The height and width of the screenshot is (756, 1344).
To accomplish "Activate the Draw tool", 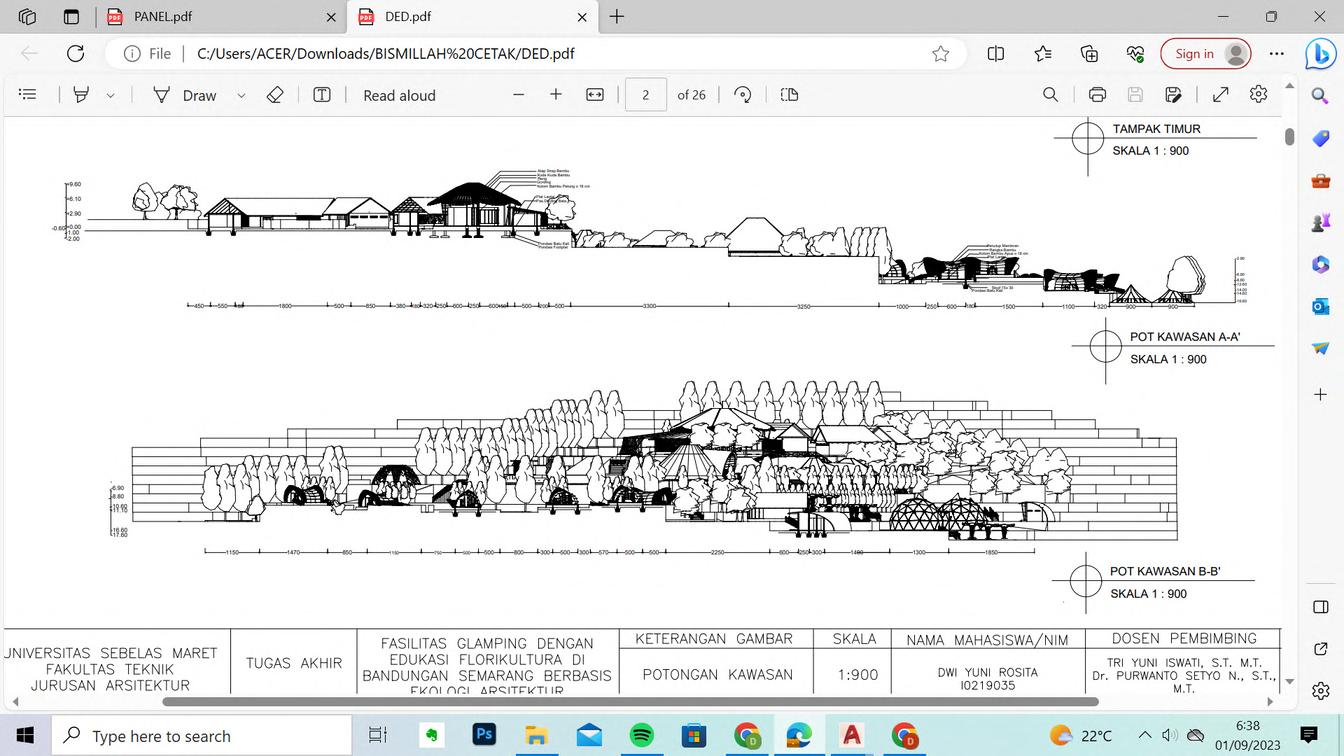I will point(185,95).
